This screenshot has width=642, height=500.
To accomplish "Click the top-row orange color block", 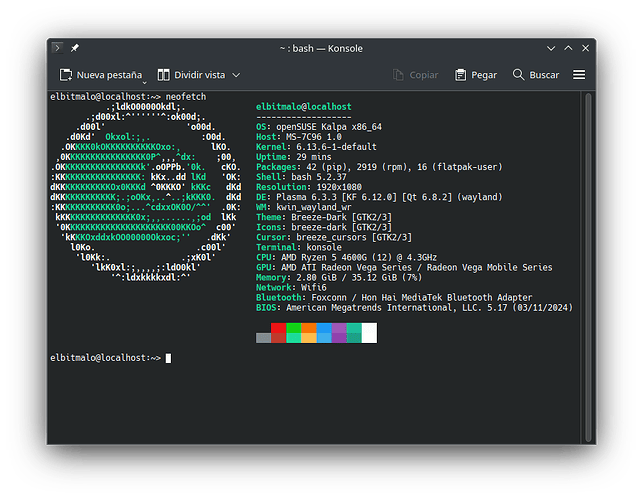I will (309, 327).
